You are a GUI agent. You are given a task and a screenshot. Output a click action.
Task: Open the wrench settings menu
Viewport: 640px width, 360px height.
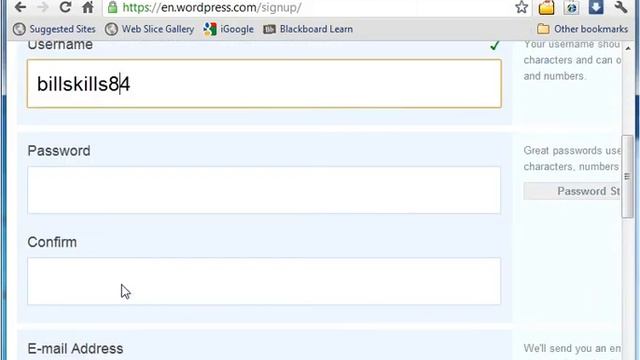620,7
